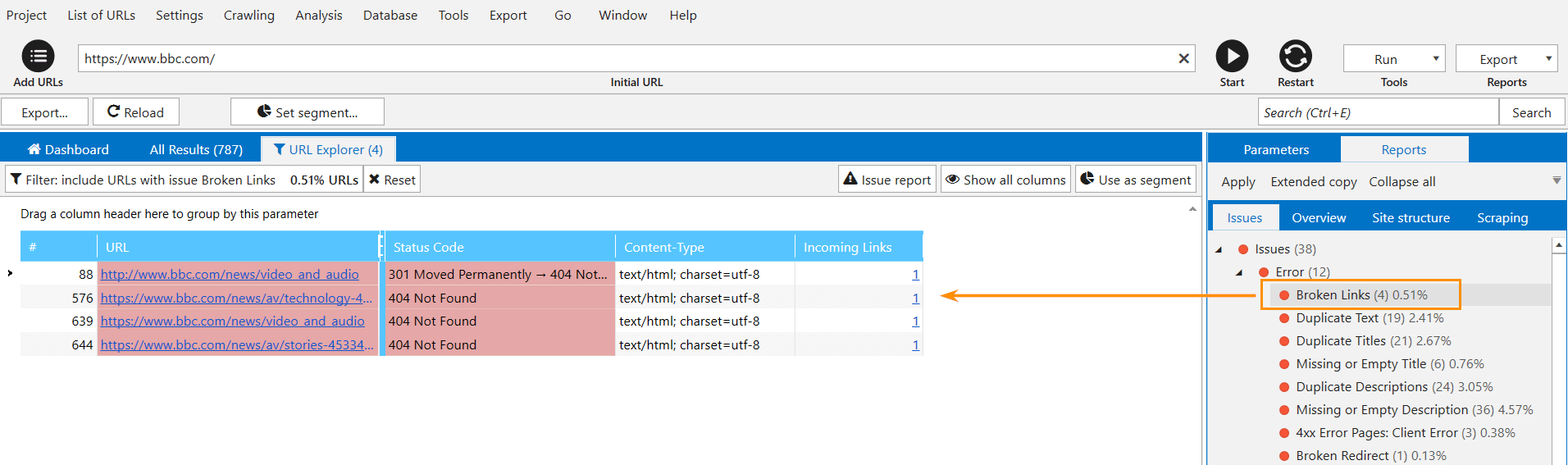Select the Site structure sub-tab
Viewport: 1568px width, 465px height.
(x=1411, y=217)
